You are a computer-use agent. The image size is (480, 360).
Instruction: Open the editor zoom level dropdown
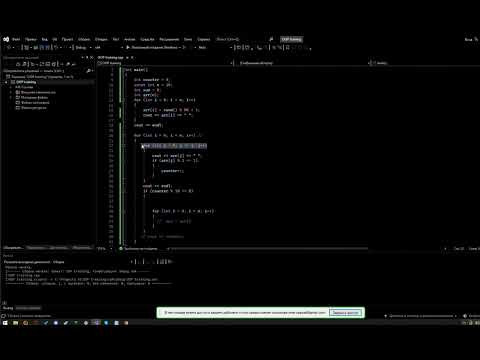point(105,249)
